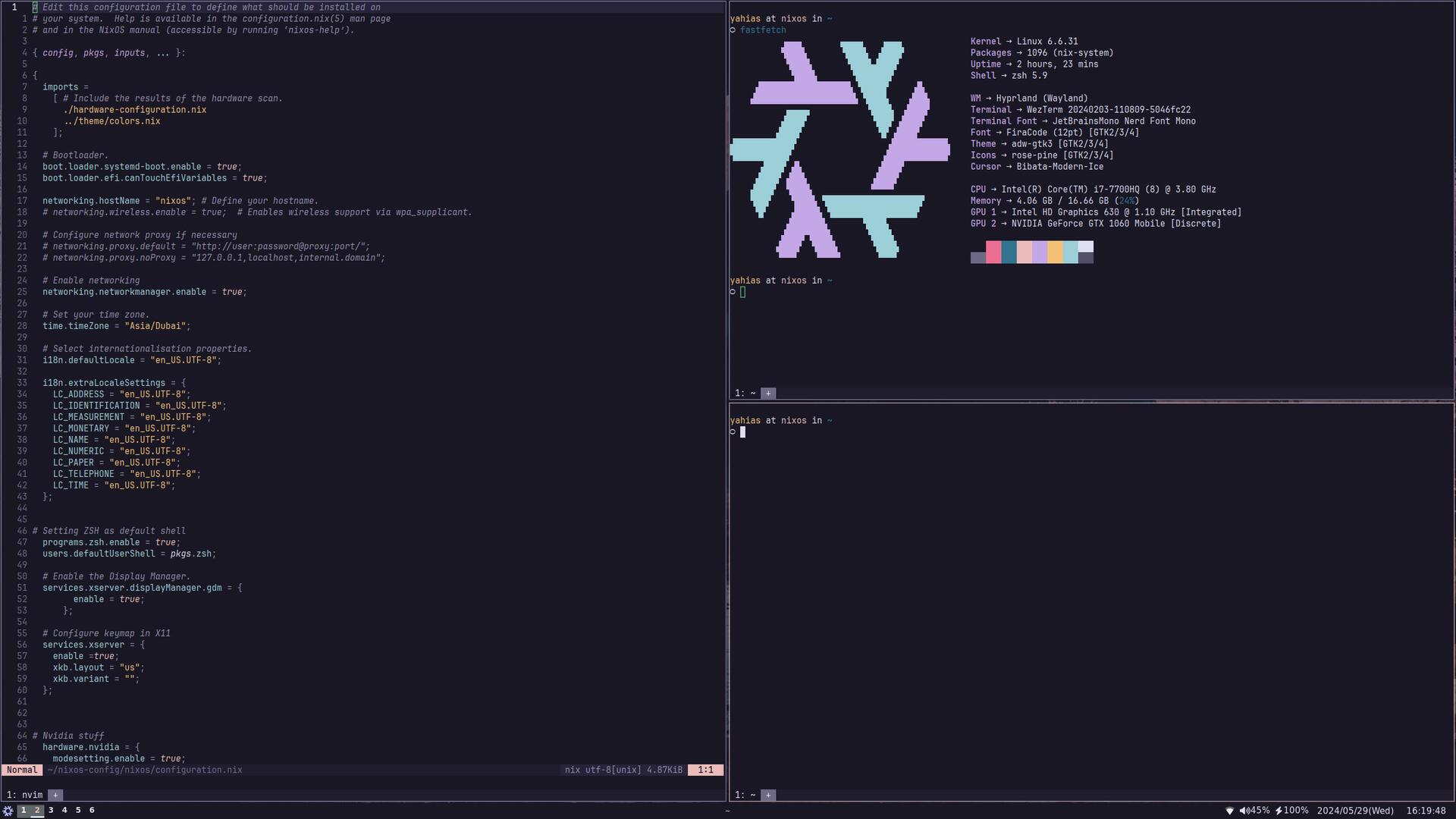The width and height of the screenshot is (1456, 819).
Task: Place cursor on '../theme/colors.nix' import line
Action: tap(112, 121)
